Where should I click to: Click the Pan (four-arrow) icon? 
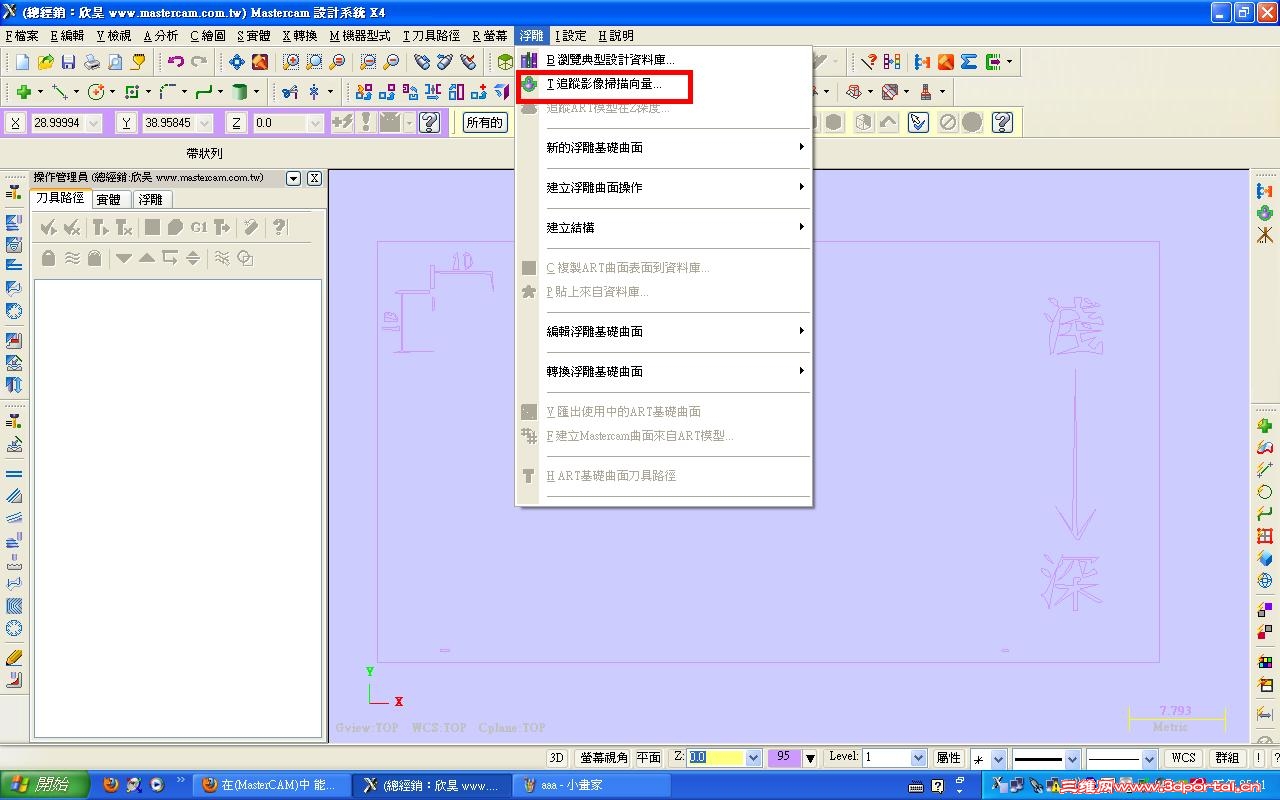pos(237,62)
